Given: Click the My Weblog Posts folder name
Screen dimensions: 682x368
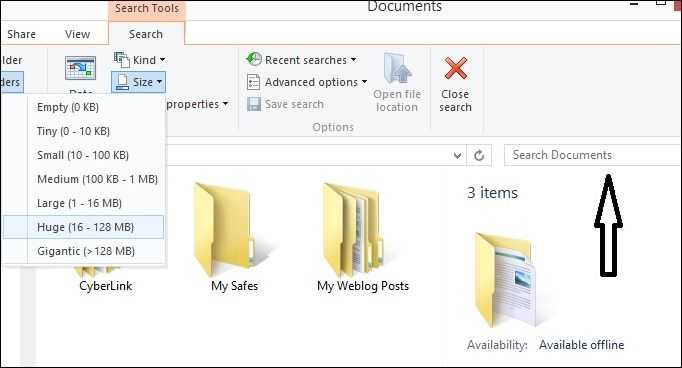Looking at the screenshot, I should pyautogui.click(x=363, y=286).
